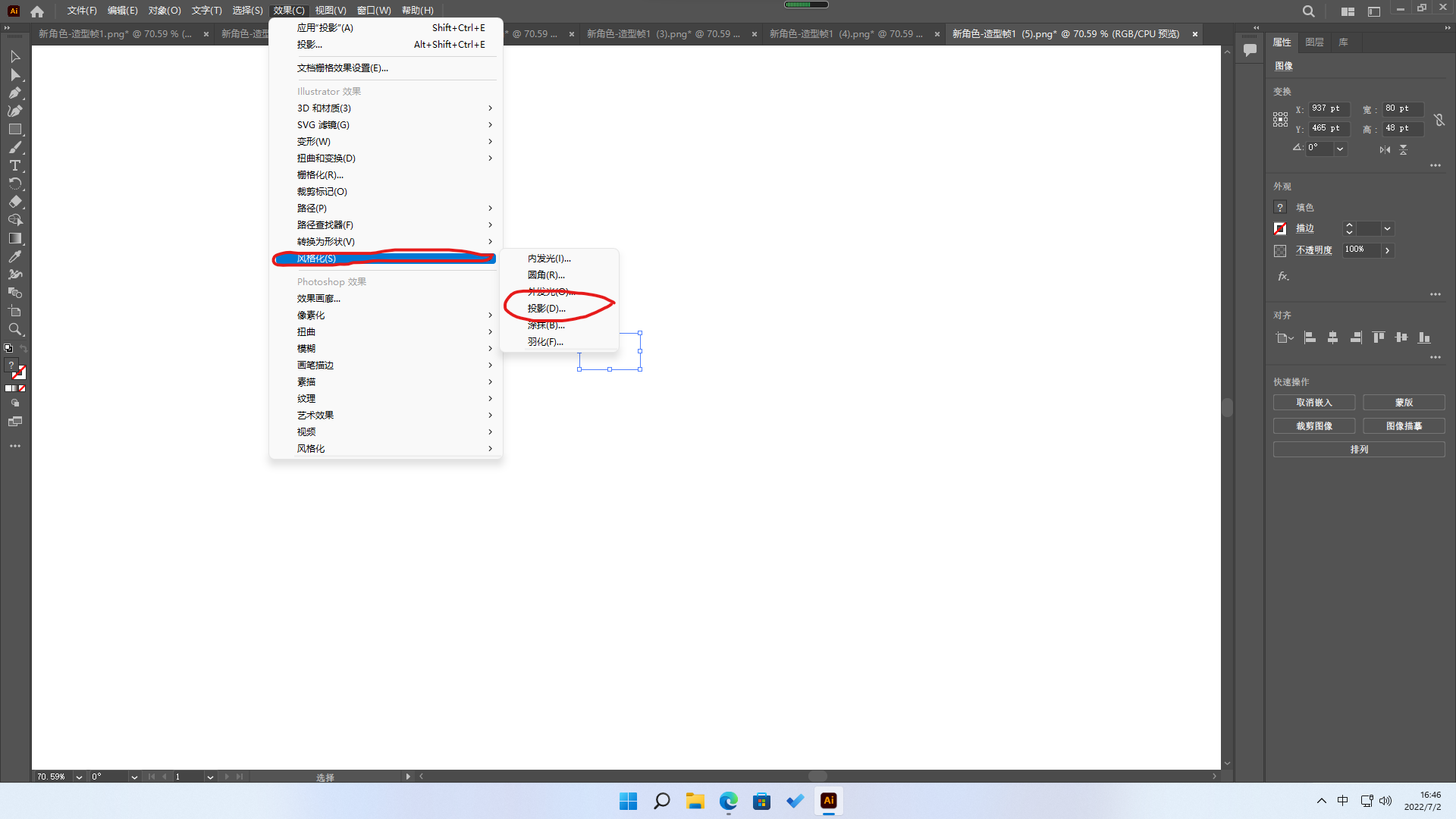
Task: Reset default fill and stroke colors
Action: [x=8, y=349]
